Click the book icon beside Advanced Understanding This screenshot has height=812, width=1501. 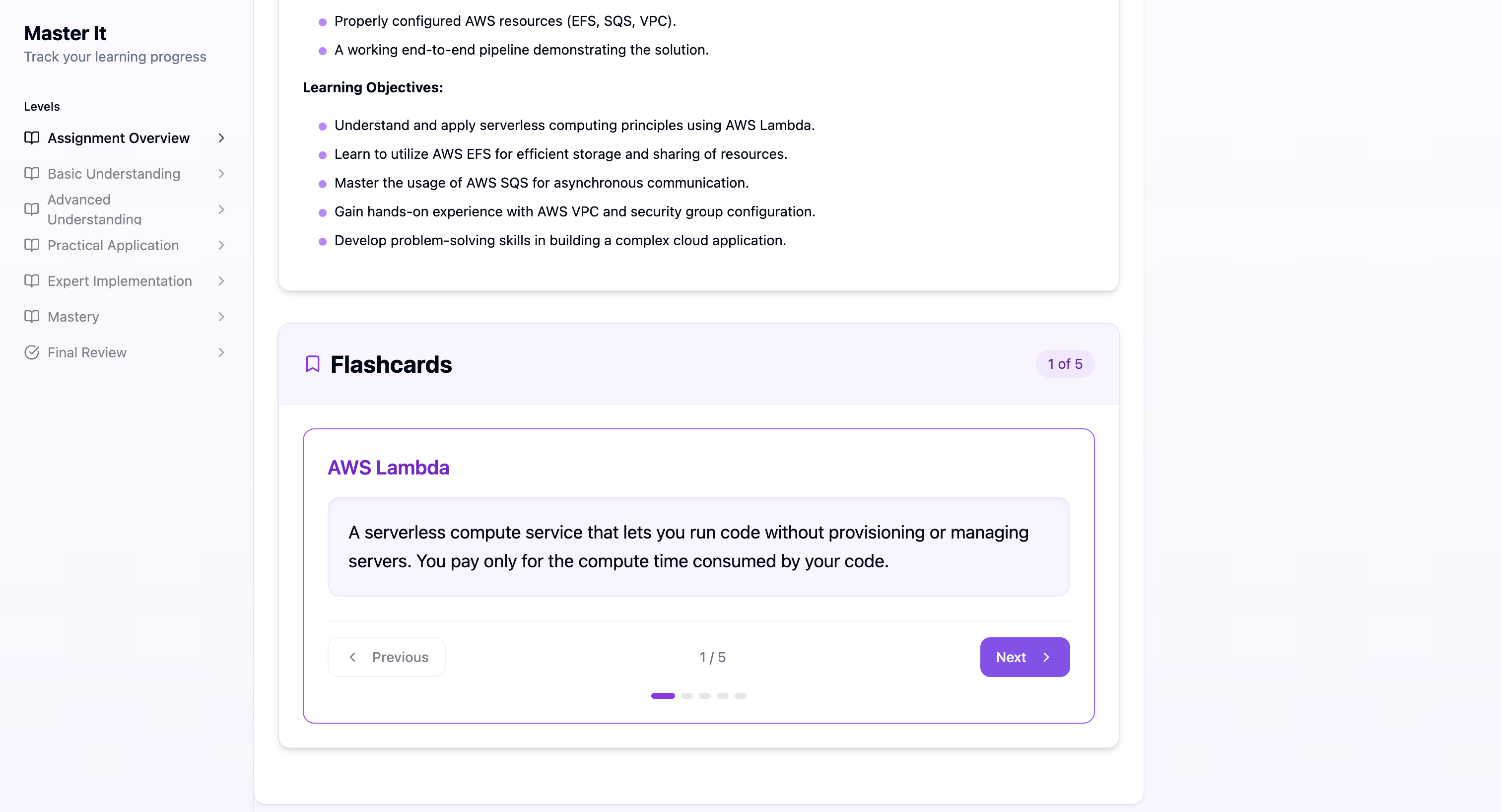point(31,209)
